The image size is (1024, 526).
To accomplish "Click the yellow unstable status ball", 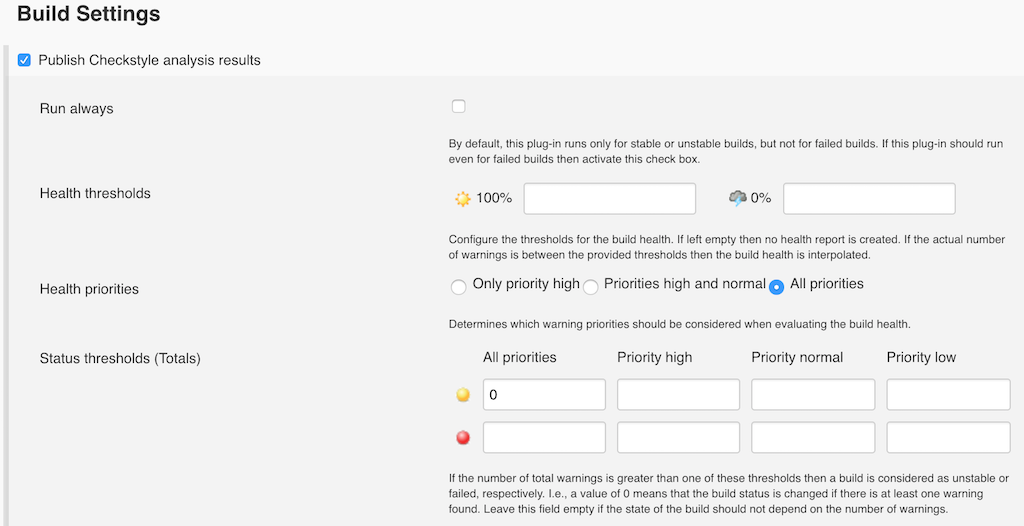I will point(463,395).
